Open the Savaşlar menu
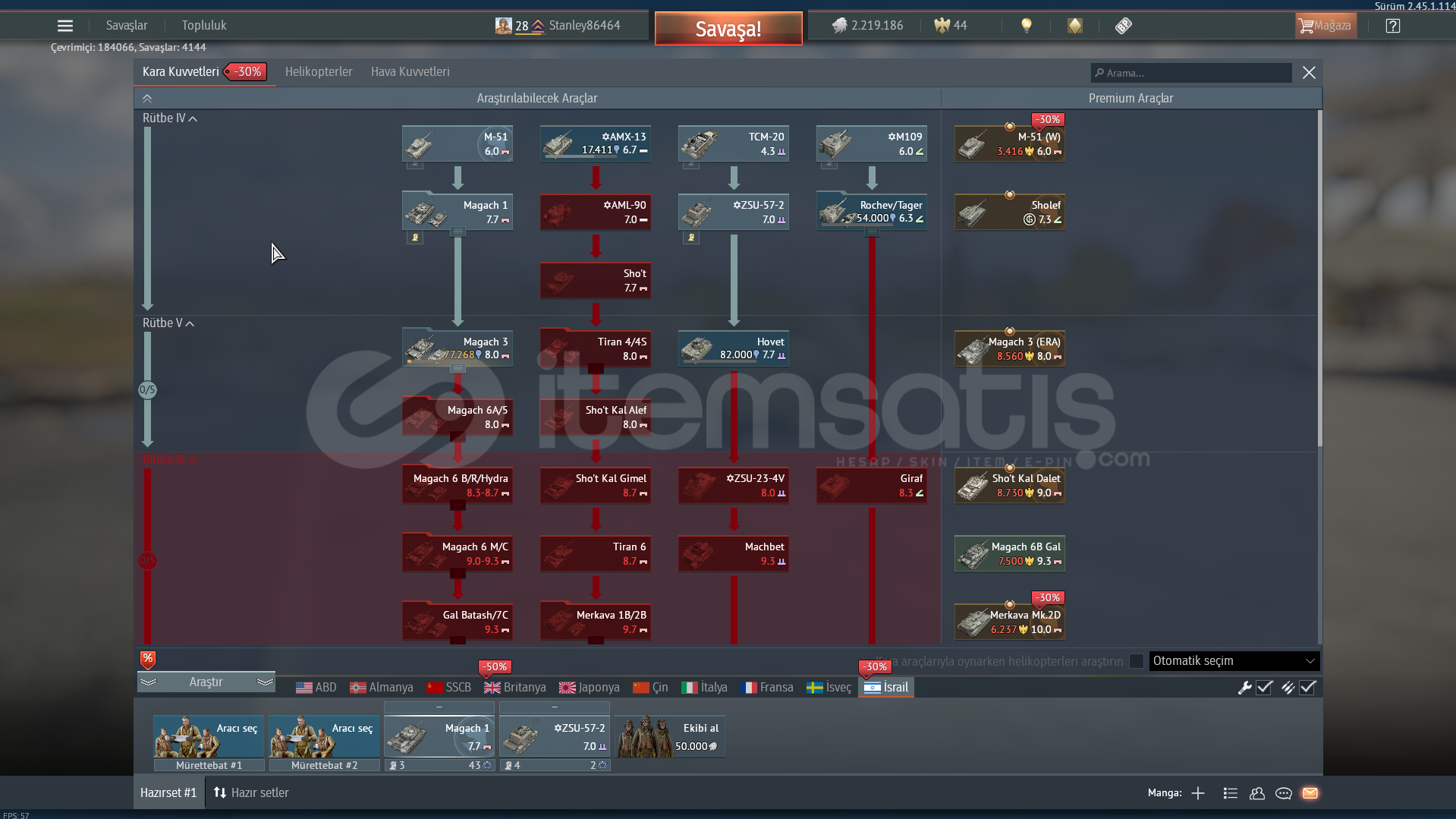The image size is (1456, 819). pos(127,26)
